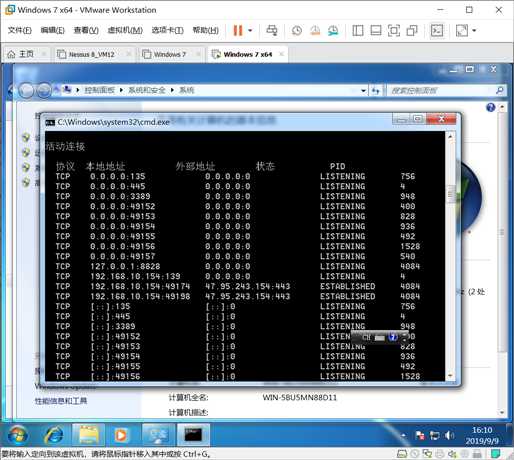514x460 pixels.
Task: Click the search magnifier in Control Panel
Action: [499, 90]
